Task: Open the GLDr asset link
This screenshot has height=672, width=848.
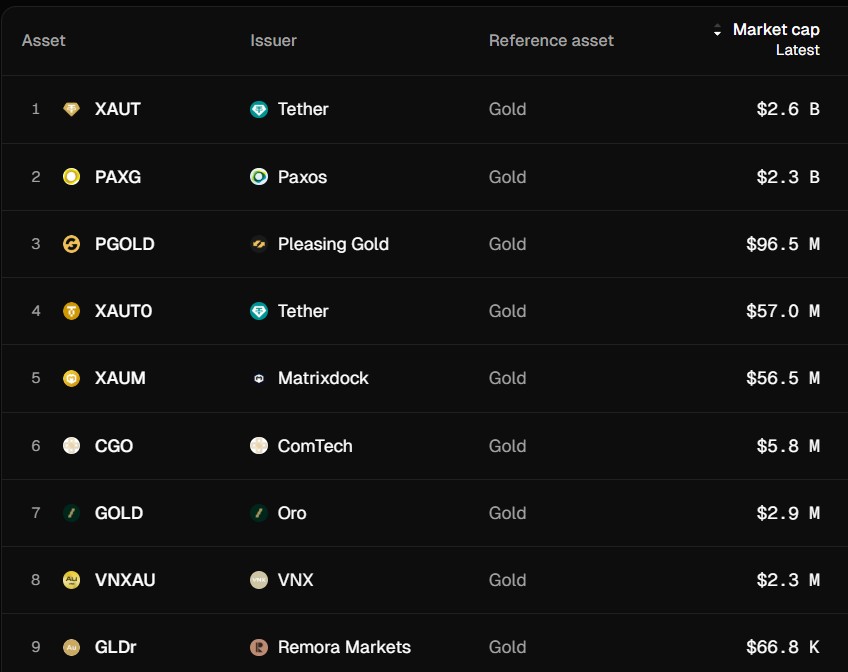Action: [x=115, y=647]
